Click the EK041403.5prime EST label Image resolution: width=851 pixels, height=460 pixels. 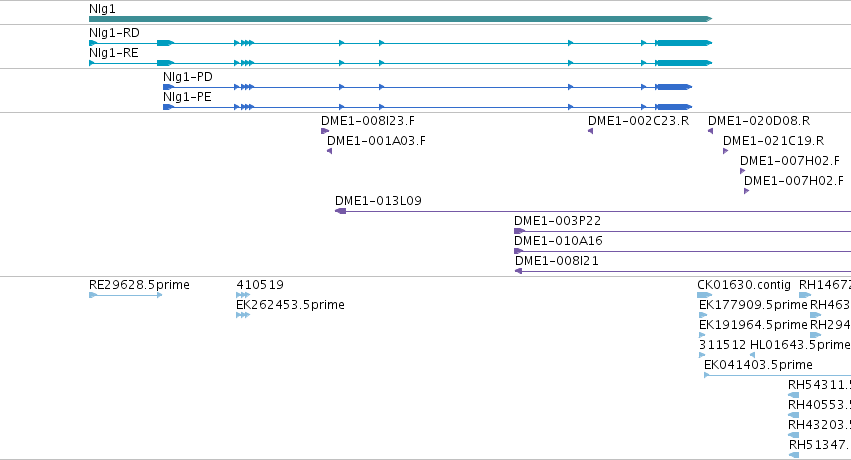click(x=758, y=366)
